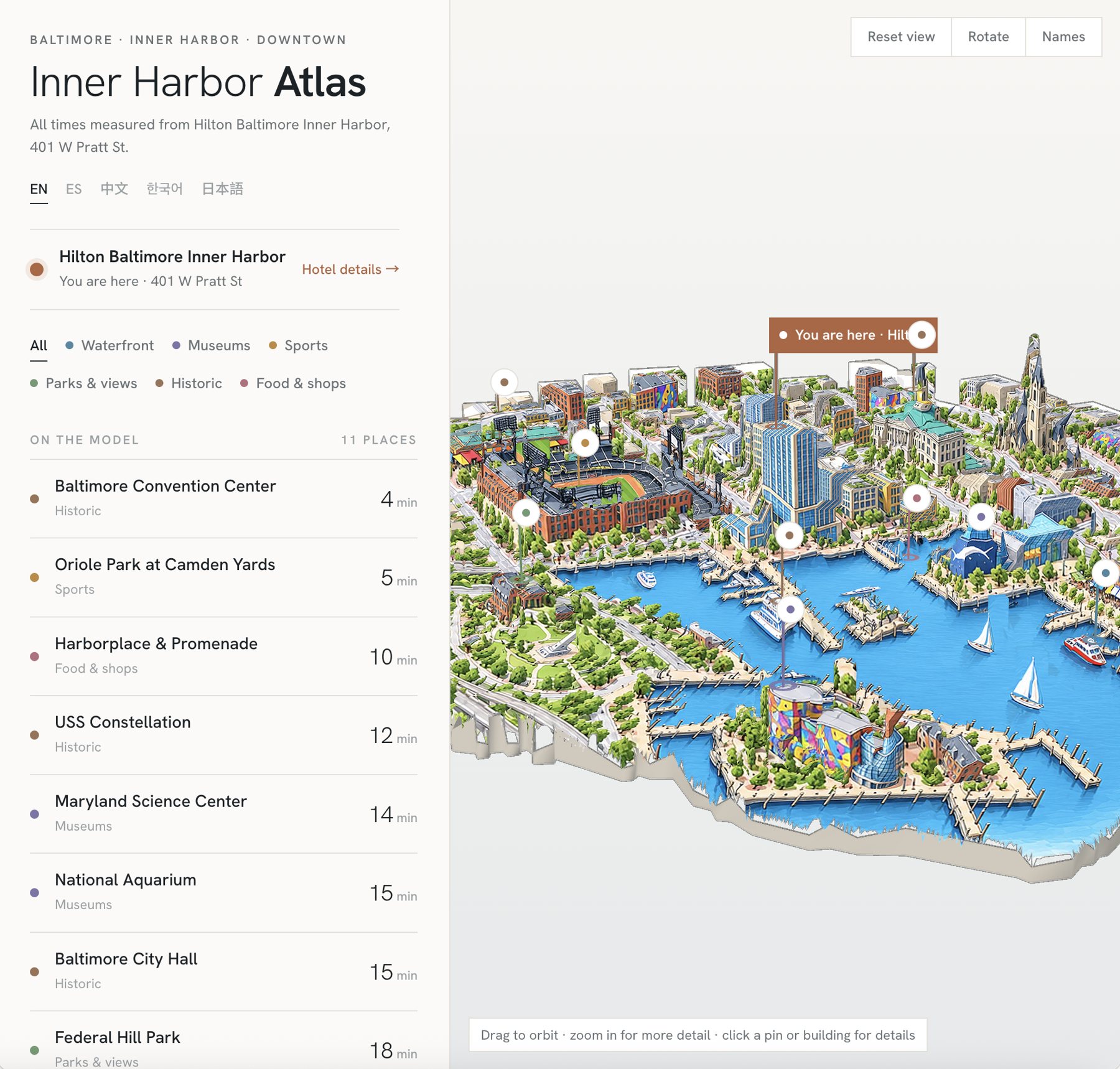
Task: Filter places by Food & shops
Action: pos(293,384)
